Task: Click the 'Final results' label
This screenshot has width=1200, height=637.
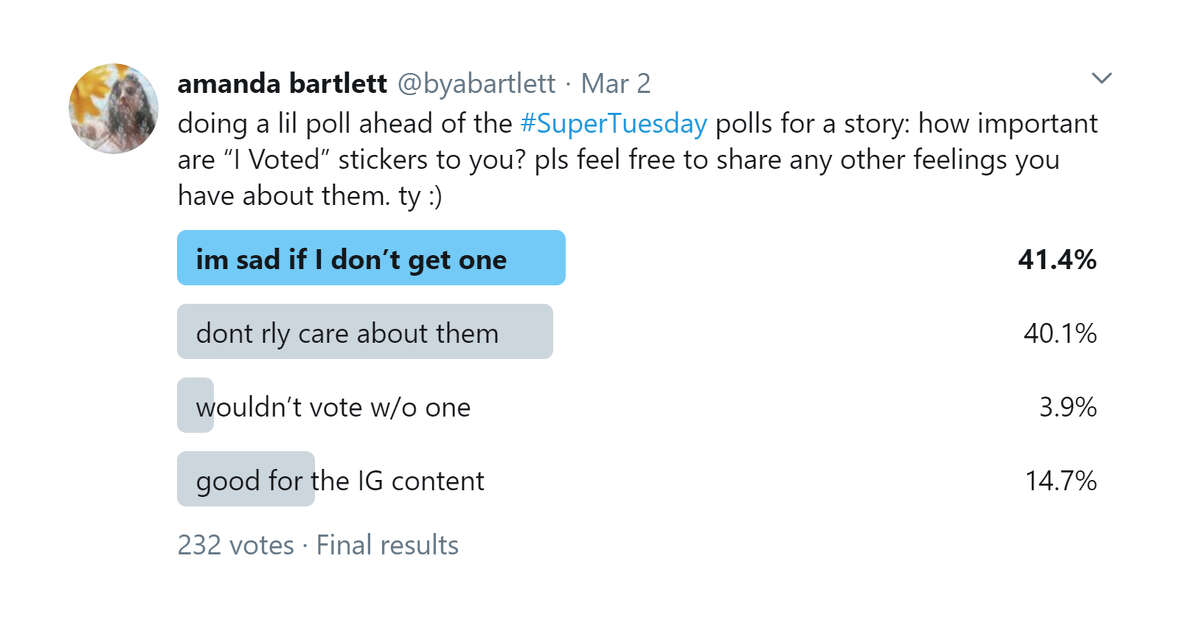Action: coord(387,545)
